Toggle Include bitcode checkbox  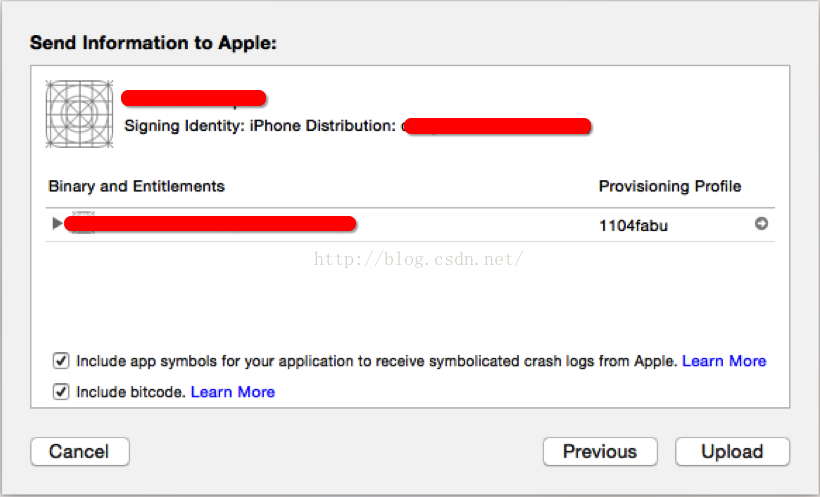click(61, 391)
